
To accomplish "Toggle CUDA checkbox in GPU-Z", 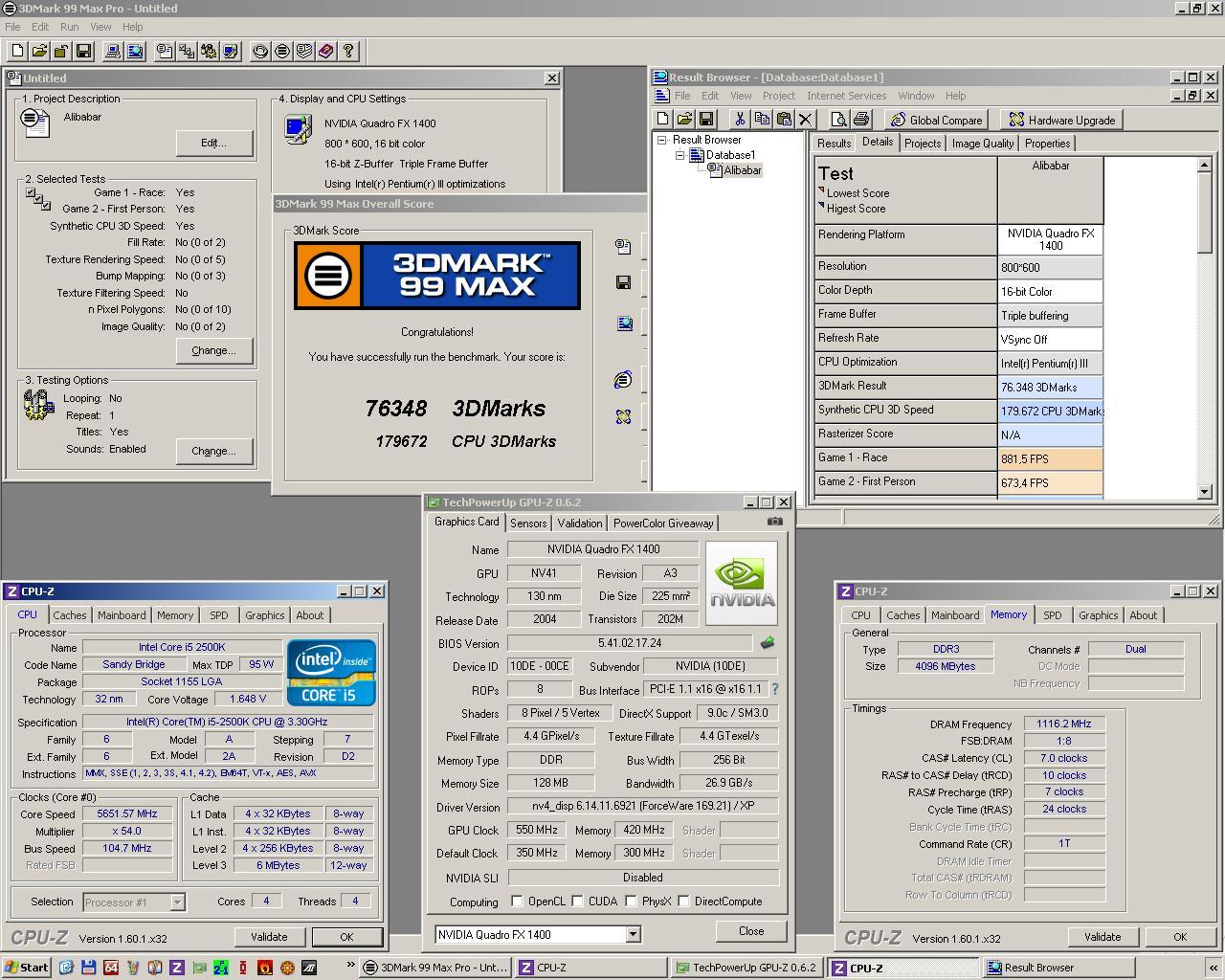I will click(577, 902).
